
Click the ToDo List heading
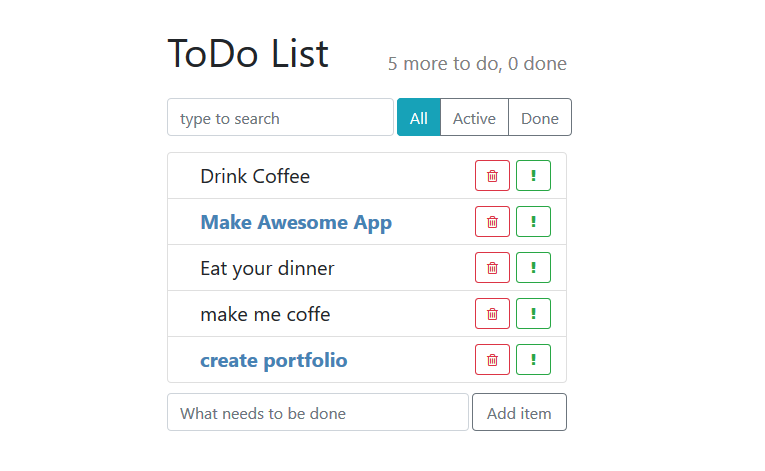pyautogui.click(x=248, y=53)
